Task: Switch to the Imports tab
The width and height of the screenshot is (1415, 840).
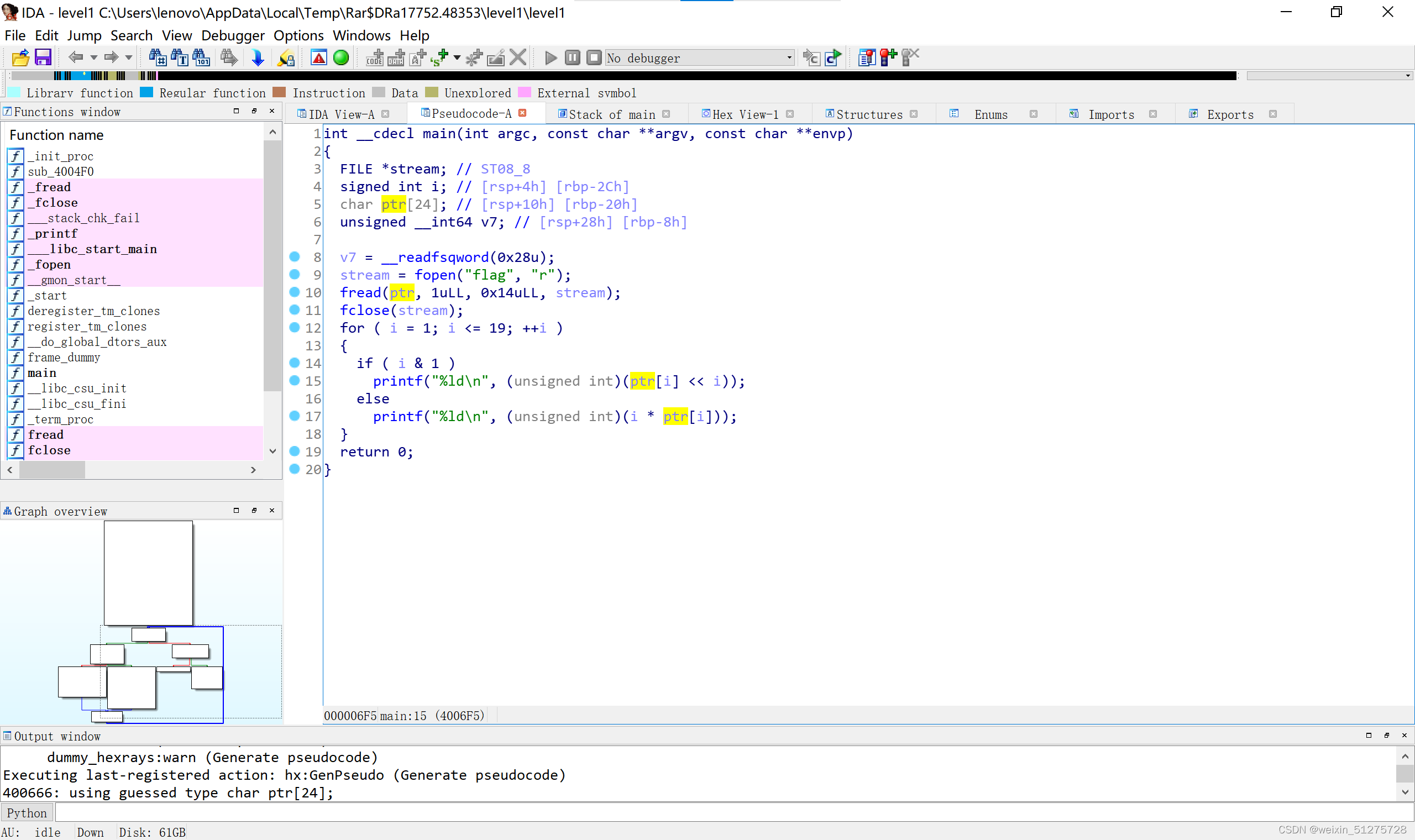Action: point(1111,114)
